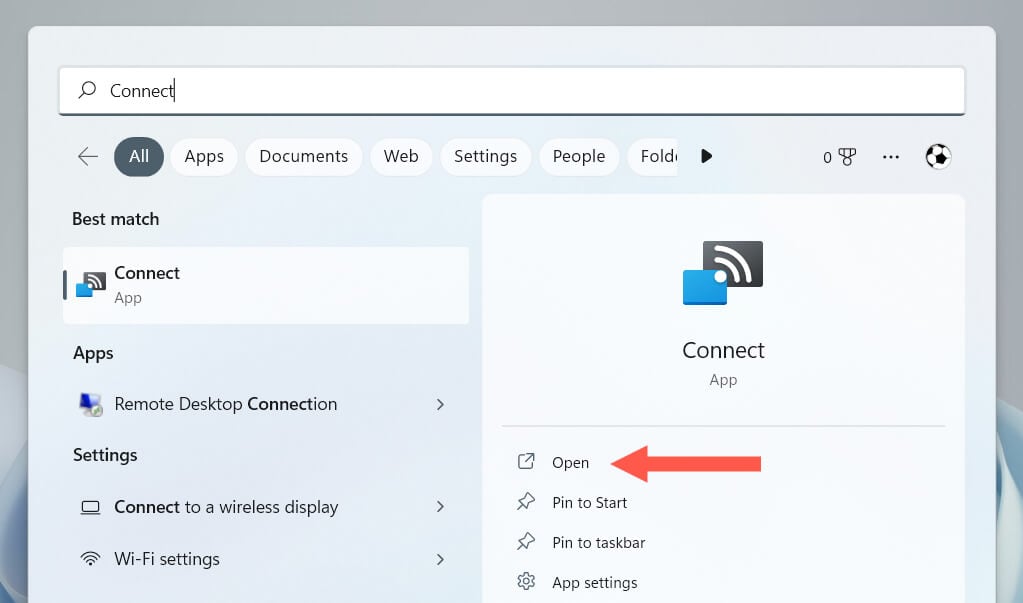Click the Remote Desktop Connection icon
This screenshot has width=1023, height=603.
[90, 404]
